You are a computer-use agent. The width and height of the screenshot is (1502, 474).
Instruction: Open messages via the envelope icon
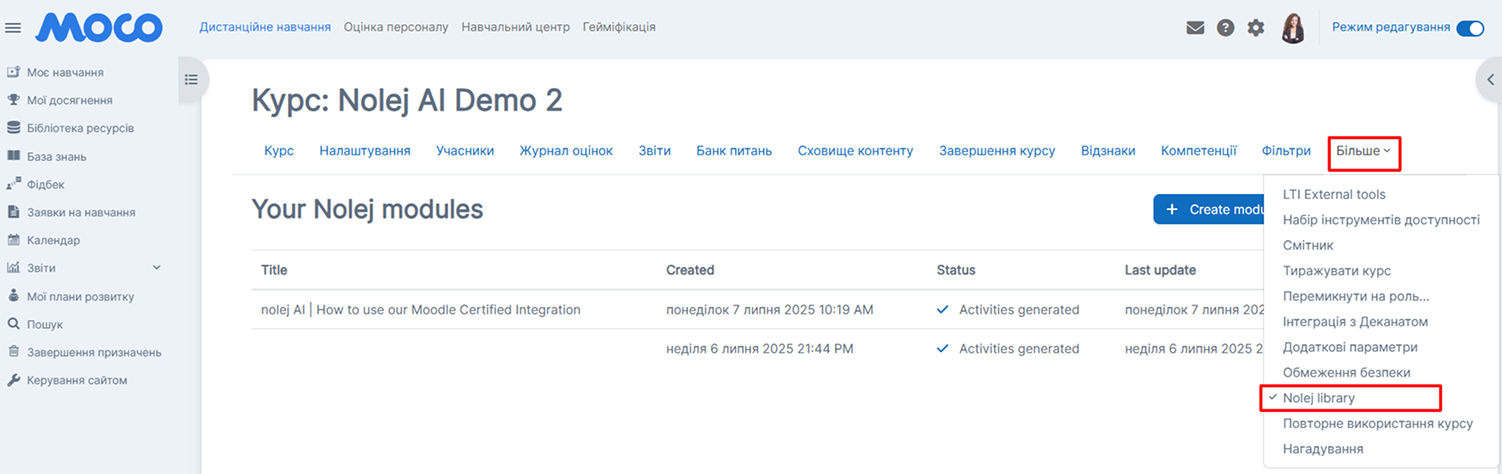(1195, 28)
